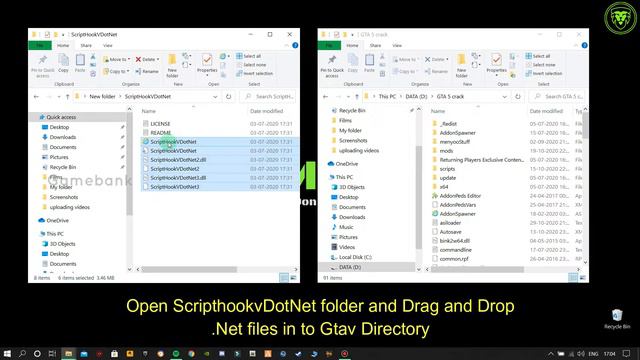Viewport: 640px width, 360px height.
Task: Open Delete dropdown in ScriptHookVDotNet window
Action: (147, 60)
